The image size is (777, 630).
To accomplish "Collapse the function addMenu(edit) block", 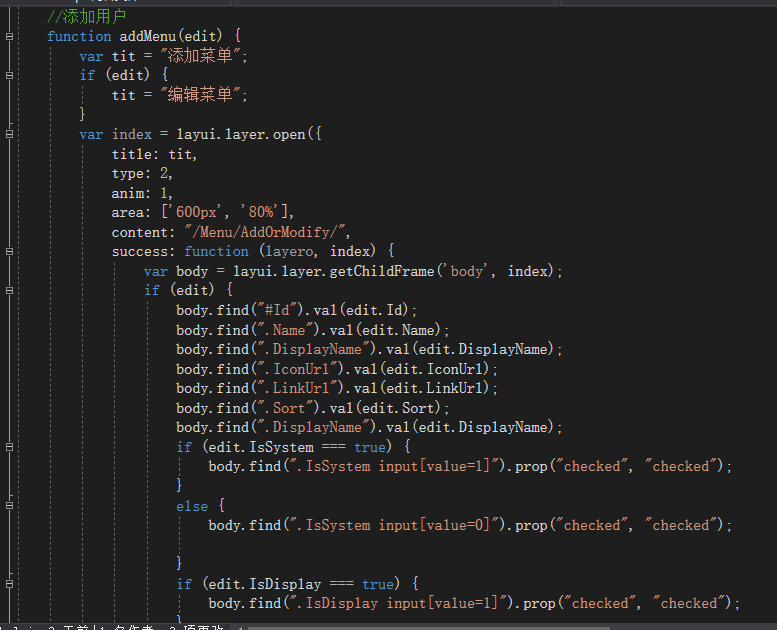I will pos(9,36).
